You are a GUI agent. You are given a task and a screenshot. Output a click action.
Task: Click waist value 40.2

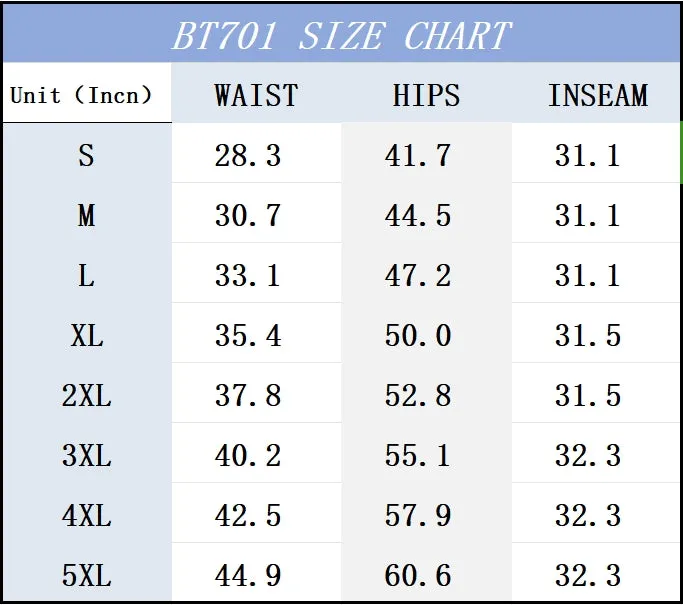[x=248, y=456]
